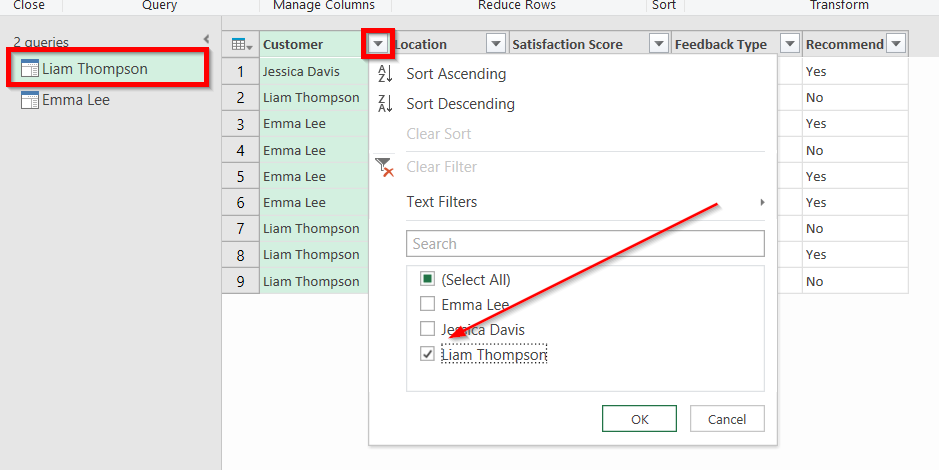Click the Emma Lee cell in row 4

point(314,150)
